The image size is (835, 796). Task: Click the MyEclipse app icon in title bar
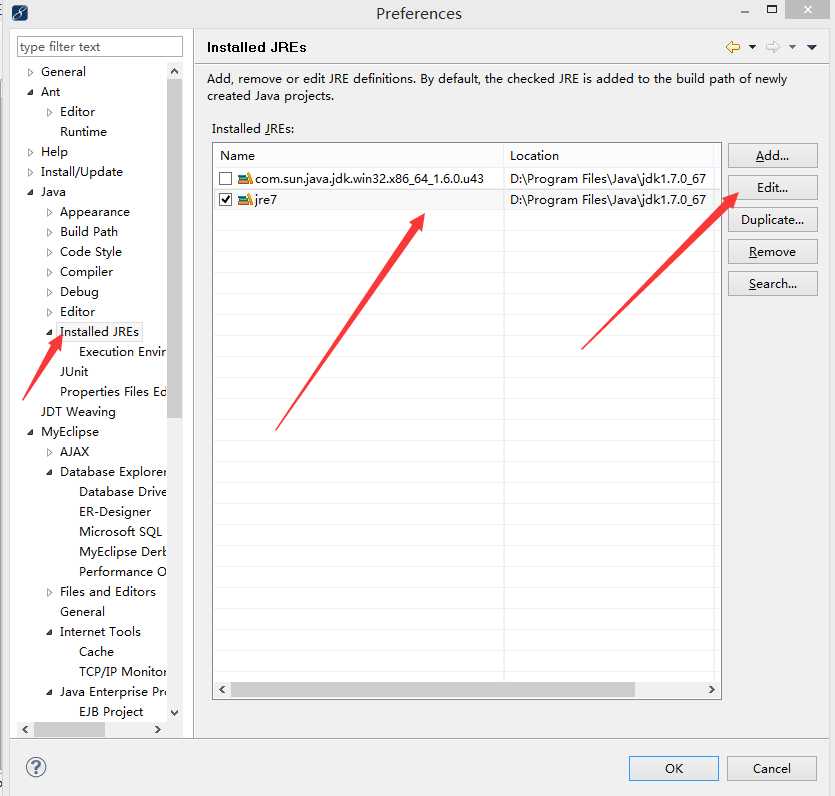(x=20, y=12)
